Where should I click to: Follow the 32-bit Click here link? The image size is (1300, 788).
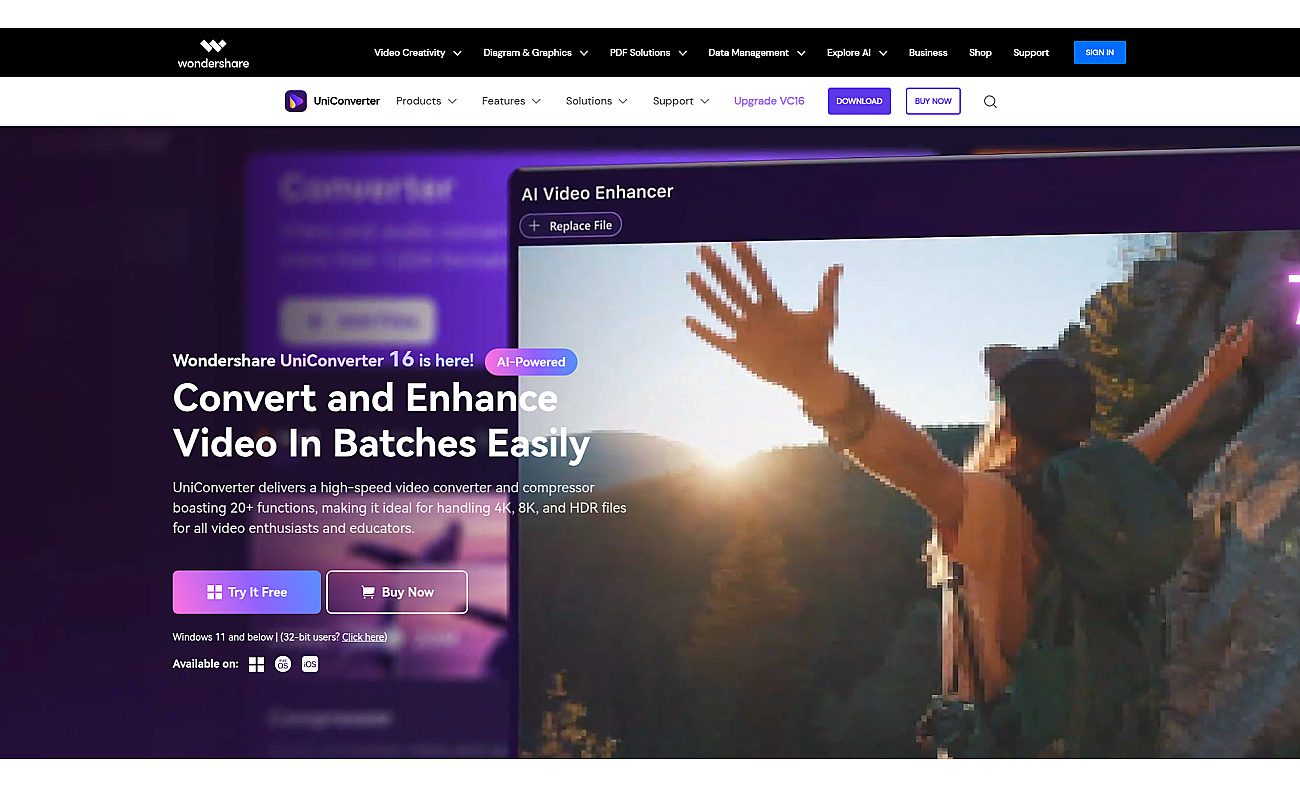tap(364, 637)
